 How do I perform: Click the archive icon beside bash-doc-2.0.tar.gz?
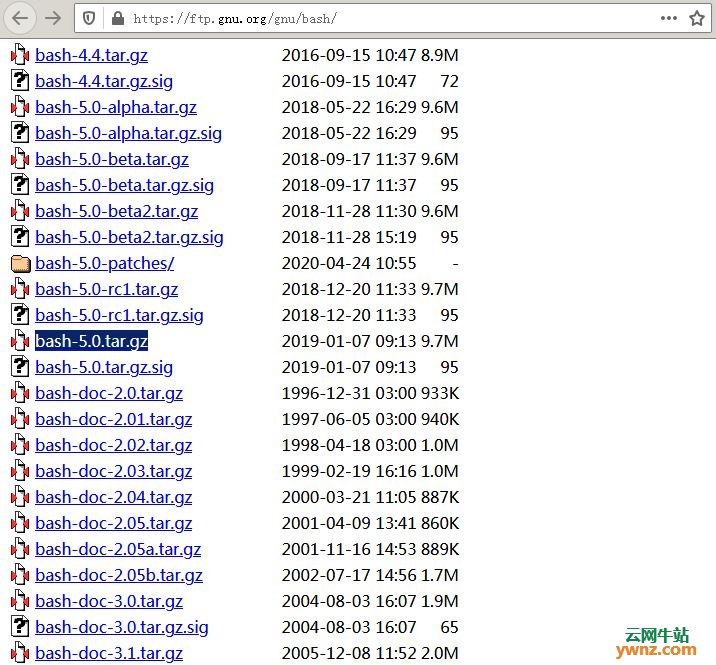click(20, 393)
